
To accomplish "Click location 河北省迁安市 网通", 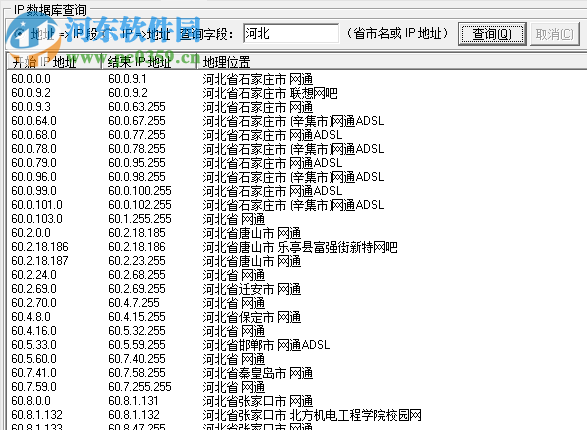I will click(252, 289).
